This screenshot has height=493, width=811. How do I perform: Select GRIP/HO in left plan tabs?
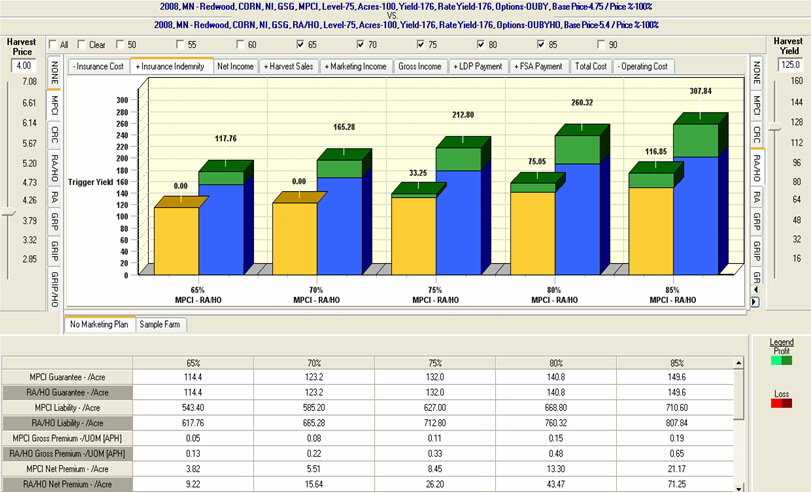54,289
